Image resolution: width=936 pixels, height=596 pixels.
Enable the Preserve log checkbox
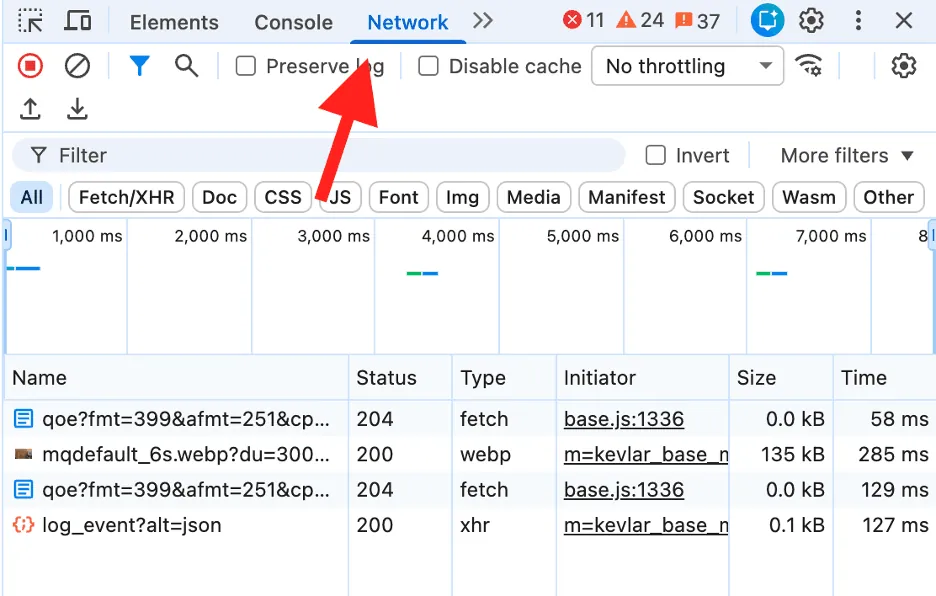click(x=246, y=67)
